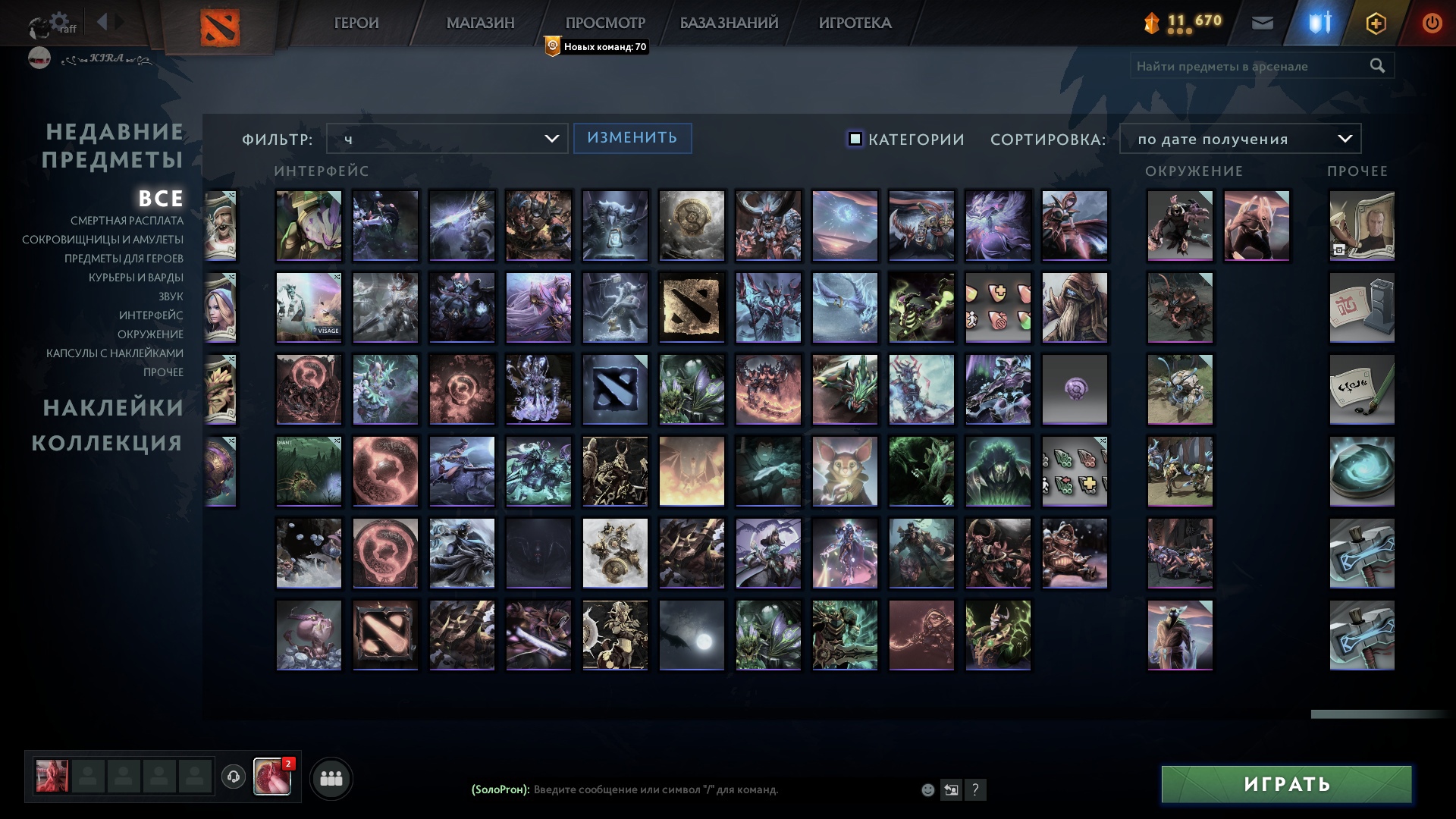Screen dimensions: 1456x819
Task: Open the Просмотр tab
Action: click(605, 24)
